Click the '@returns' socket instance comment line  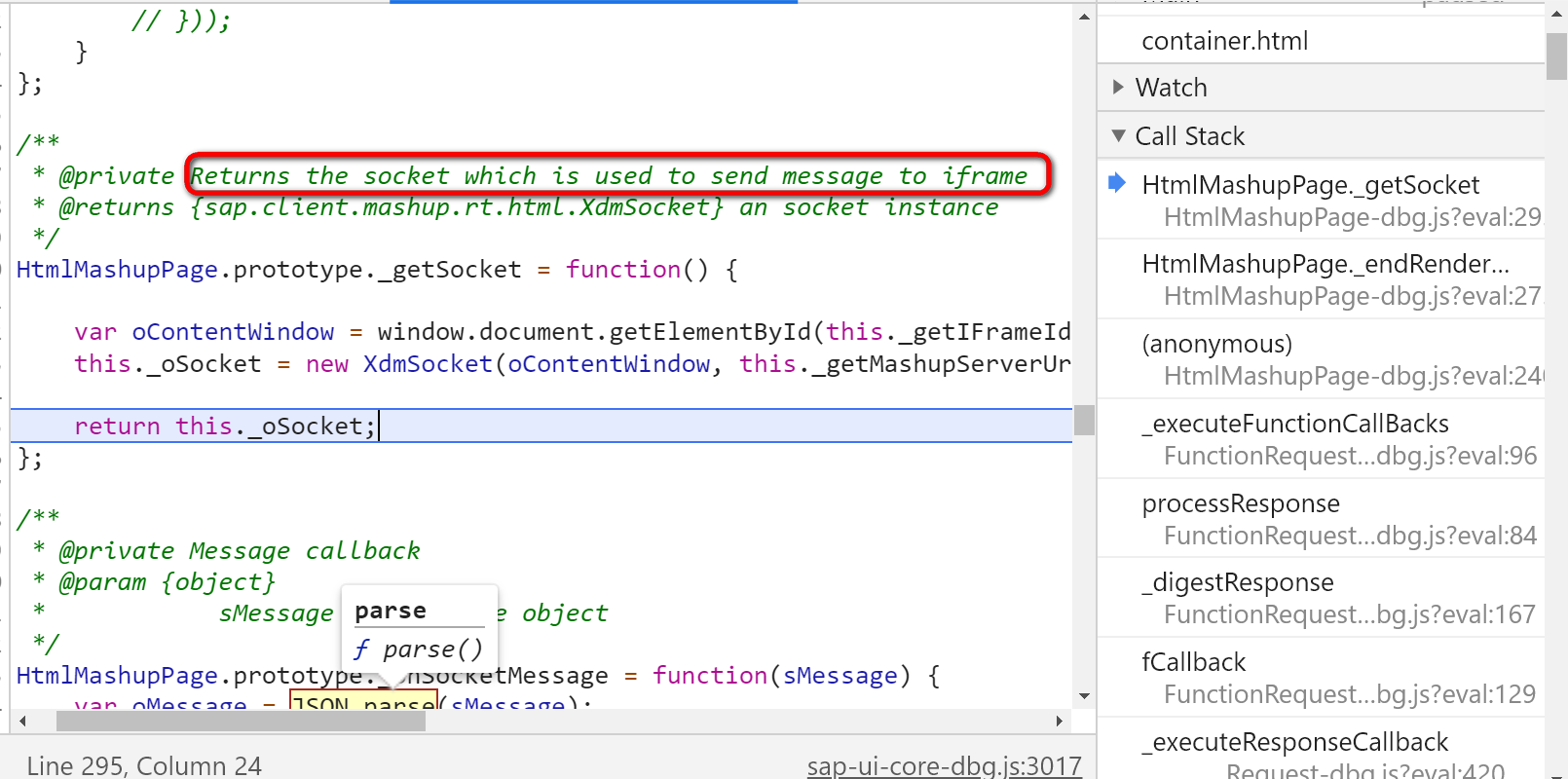515,207
